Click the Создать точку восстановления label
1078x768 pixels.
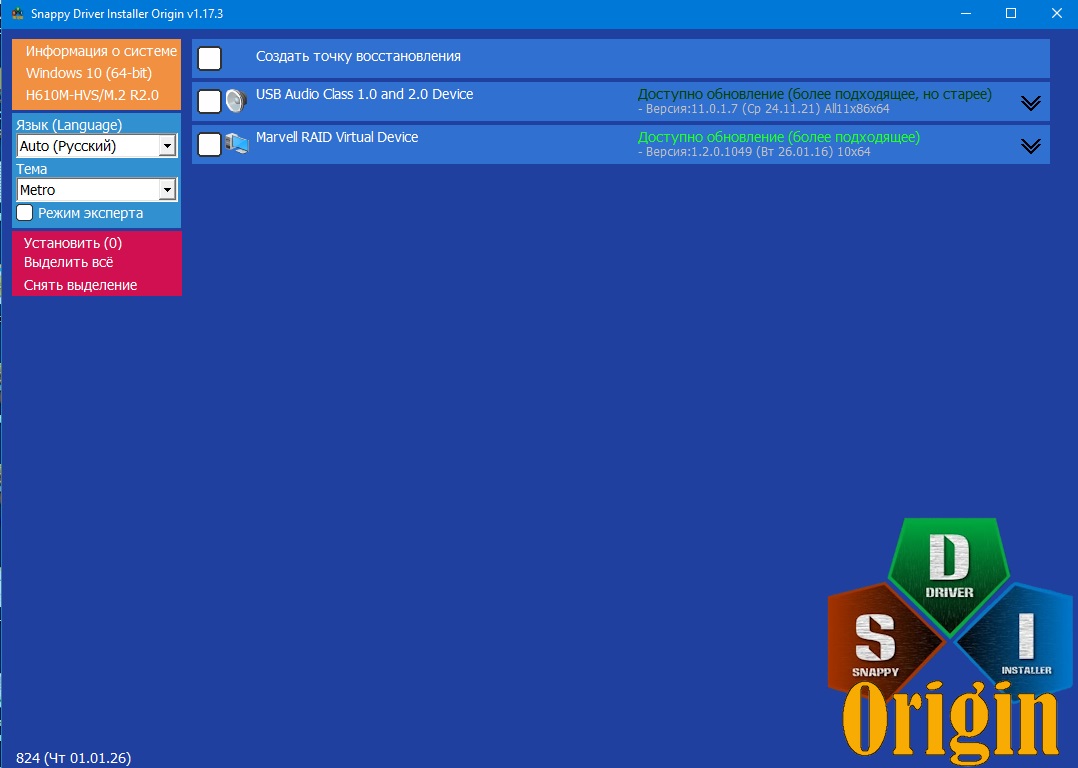click(x=358, y=56)
